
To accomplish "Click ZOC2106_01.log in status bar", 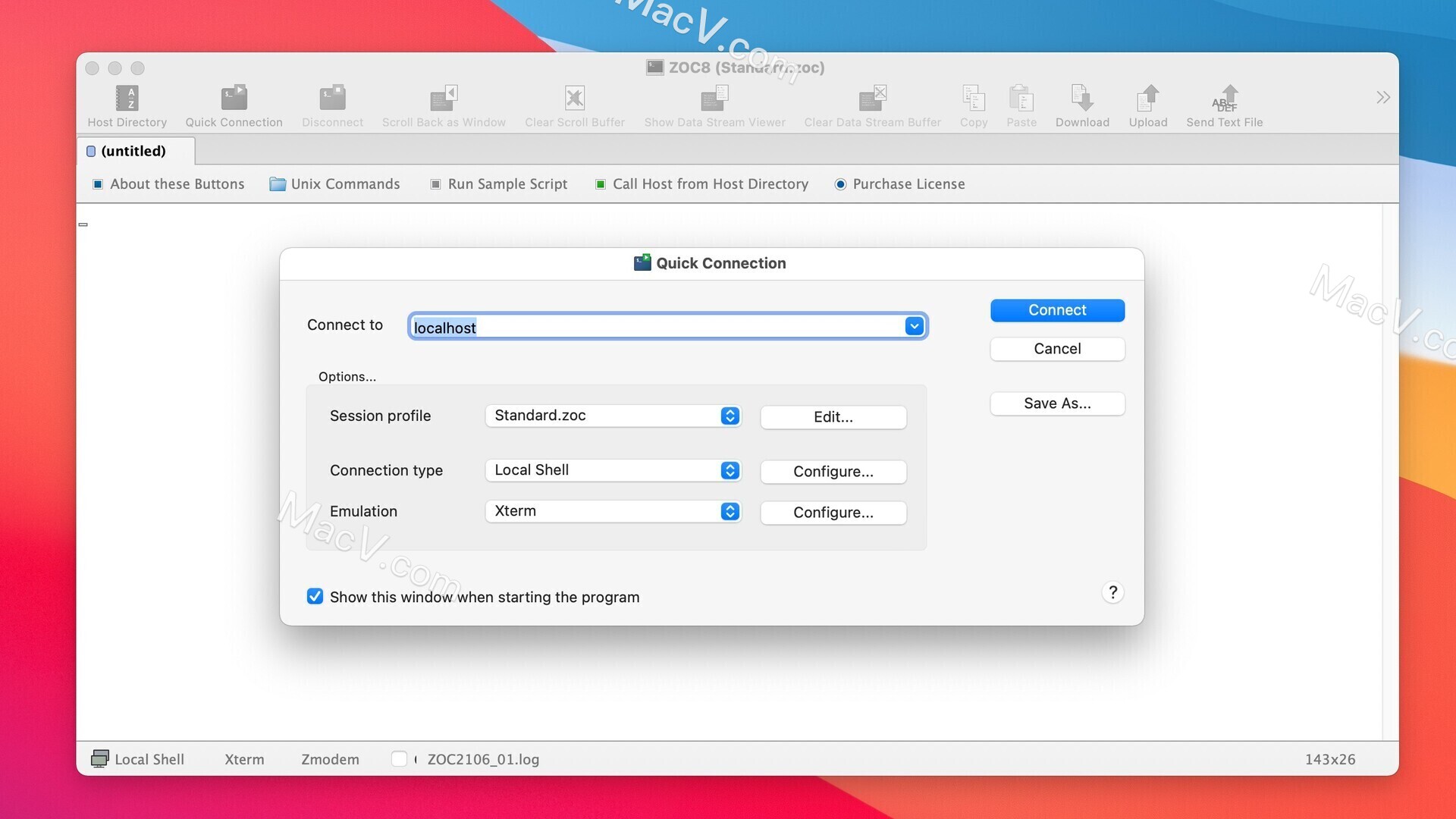I will (483, 759).
